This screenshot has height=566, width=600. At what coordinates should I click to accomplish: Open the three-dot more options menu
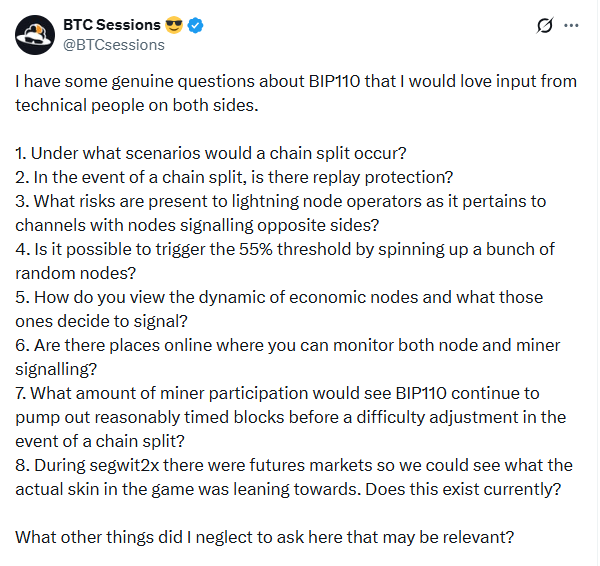(x=571, y=25)
